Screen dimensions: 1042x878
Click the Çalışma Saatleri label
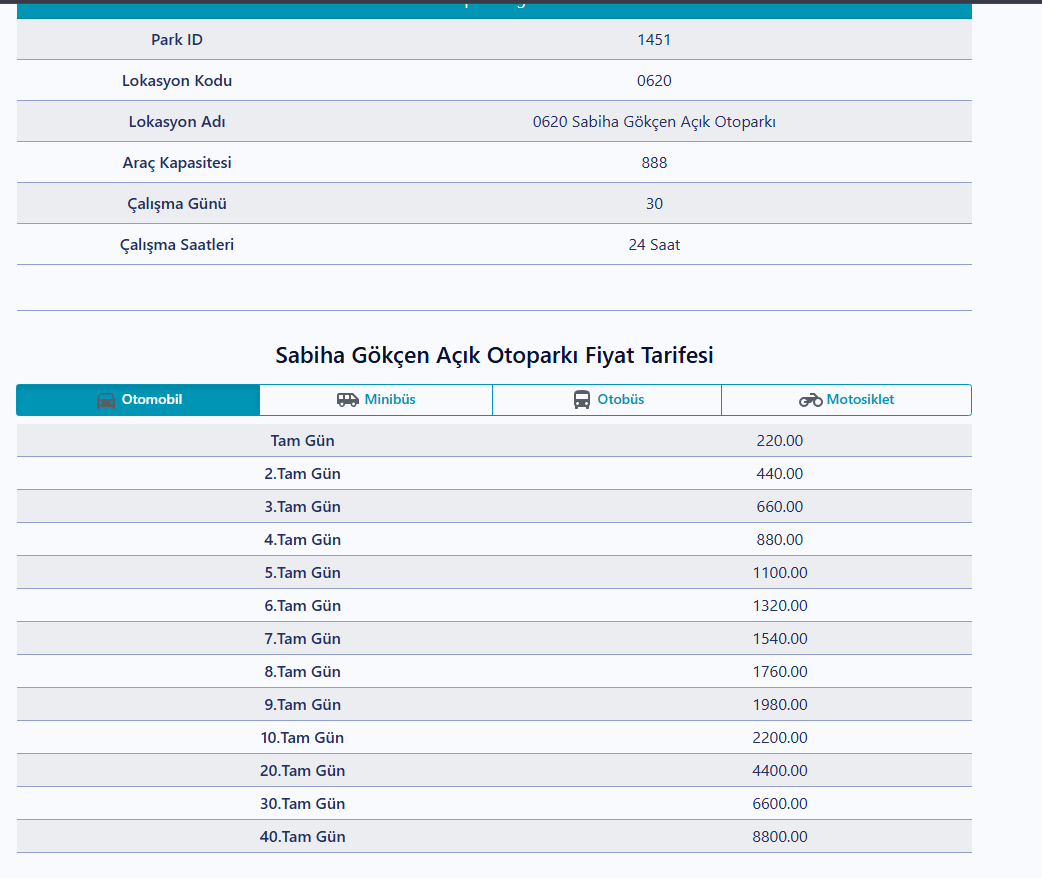click(x=177, y=245)
